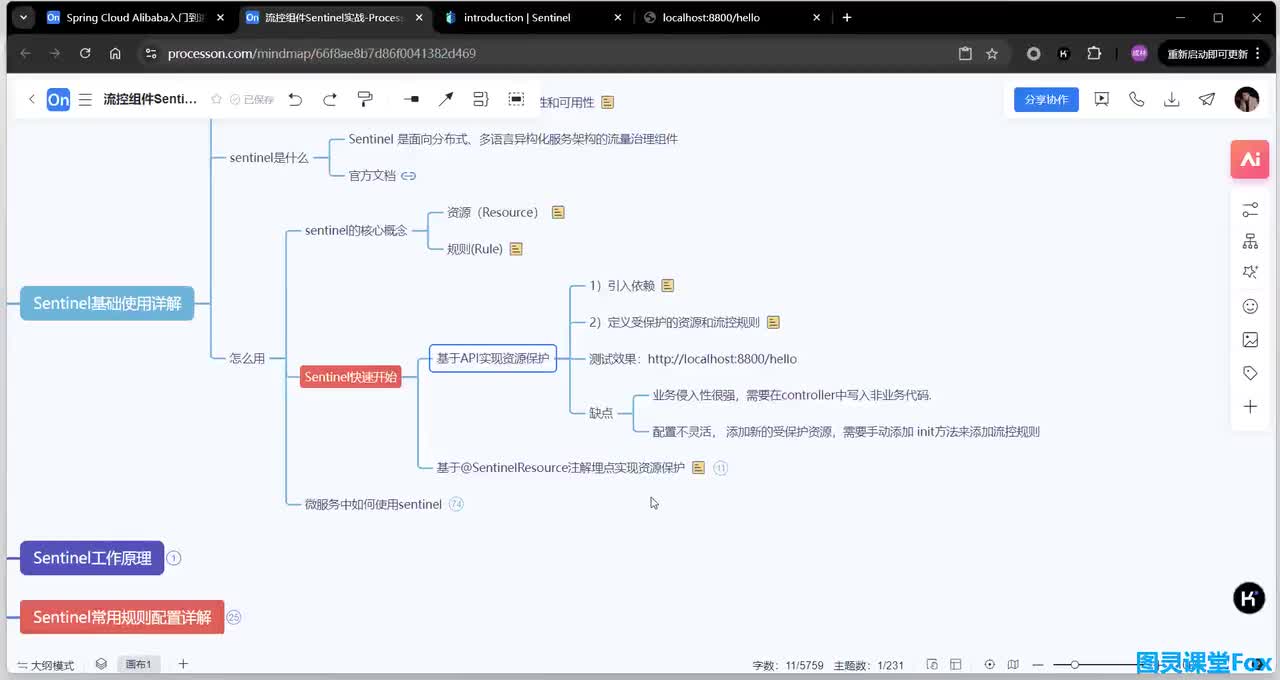
Task: Open the user avatar menu
Action: click(1246, 99)
